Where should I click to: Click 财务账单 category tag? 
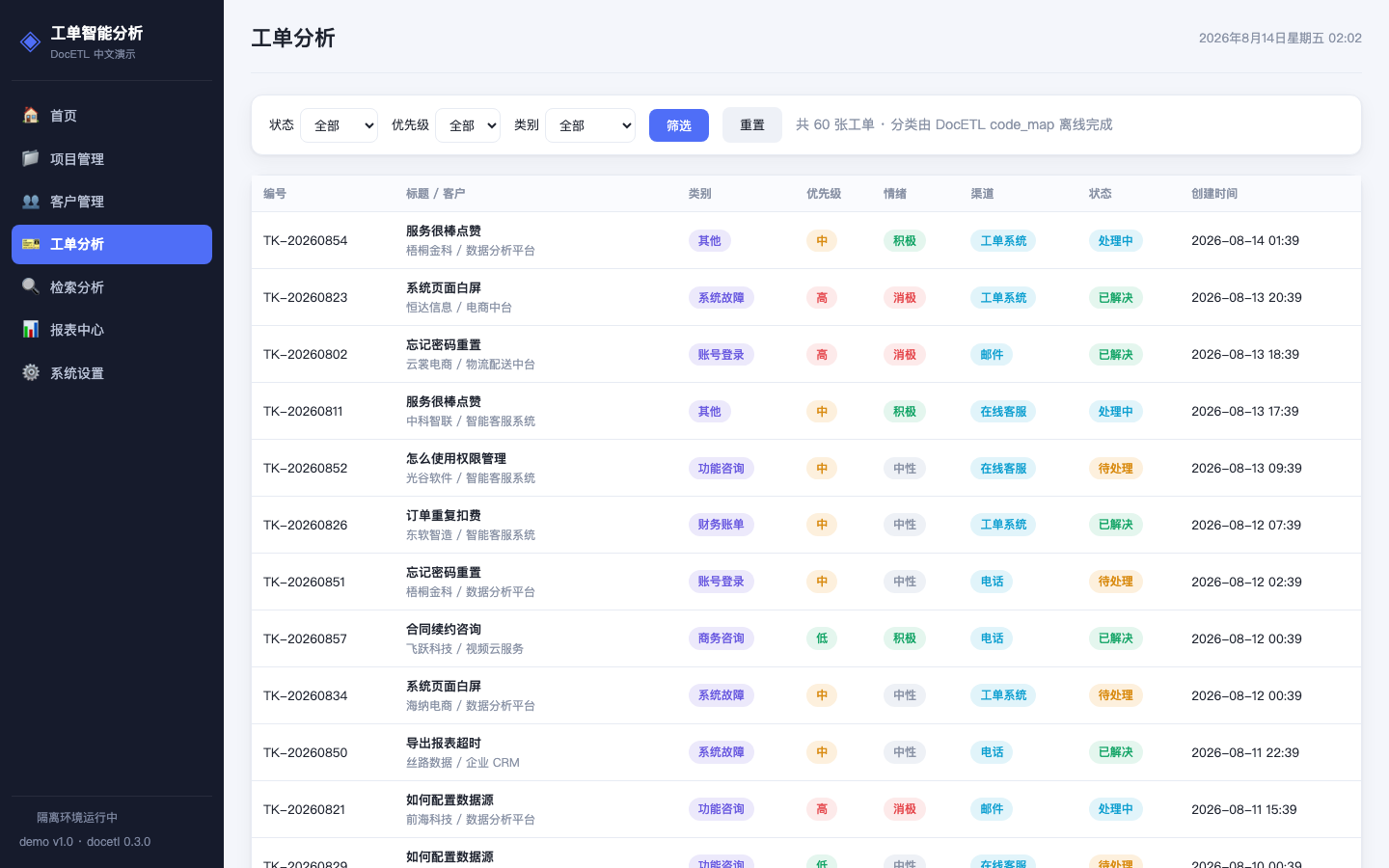click(722, 525)
